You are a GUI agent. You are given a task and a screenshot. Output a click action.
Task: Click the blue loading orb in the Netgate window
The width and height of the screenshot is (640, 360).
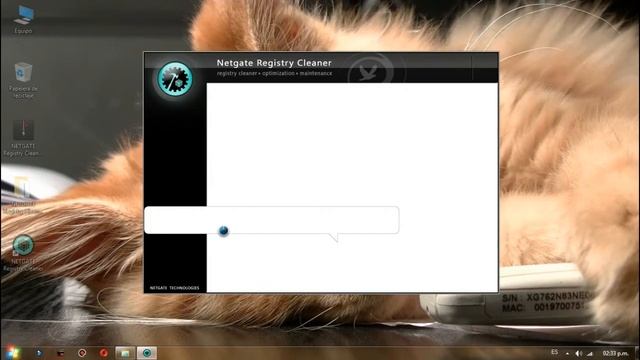(x=223, y=231)
